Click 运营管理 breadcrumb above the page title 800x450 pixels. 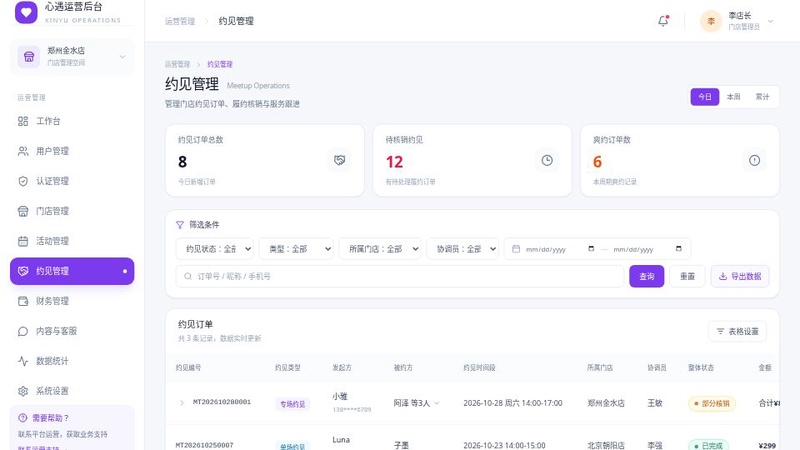pyautogui.click(x=177, y=64)
